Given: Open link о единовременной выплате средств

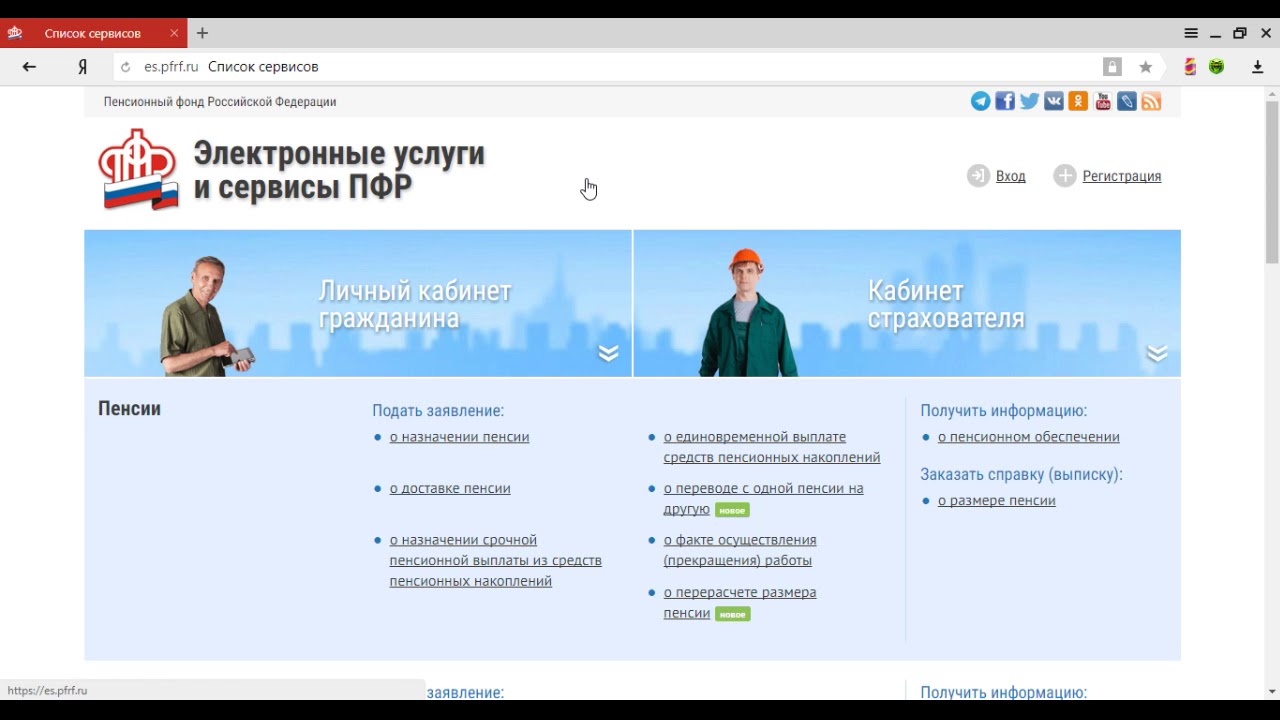Looking at the screenshot, I should [x=772, y=447].
